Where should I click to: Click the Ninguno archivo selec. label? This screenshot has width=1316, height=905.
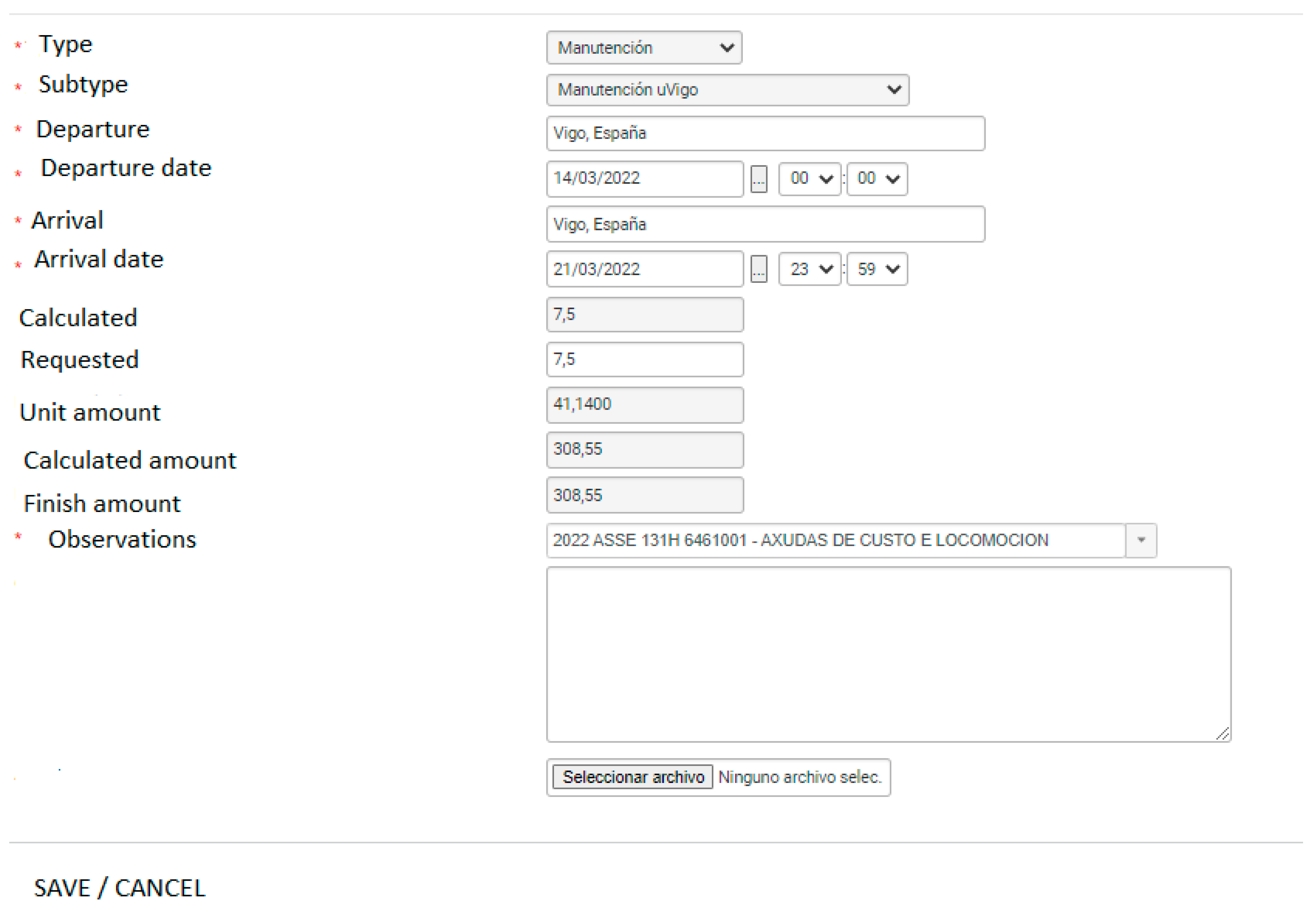pos(800,777)
